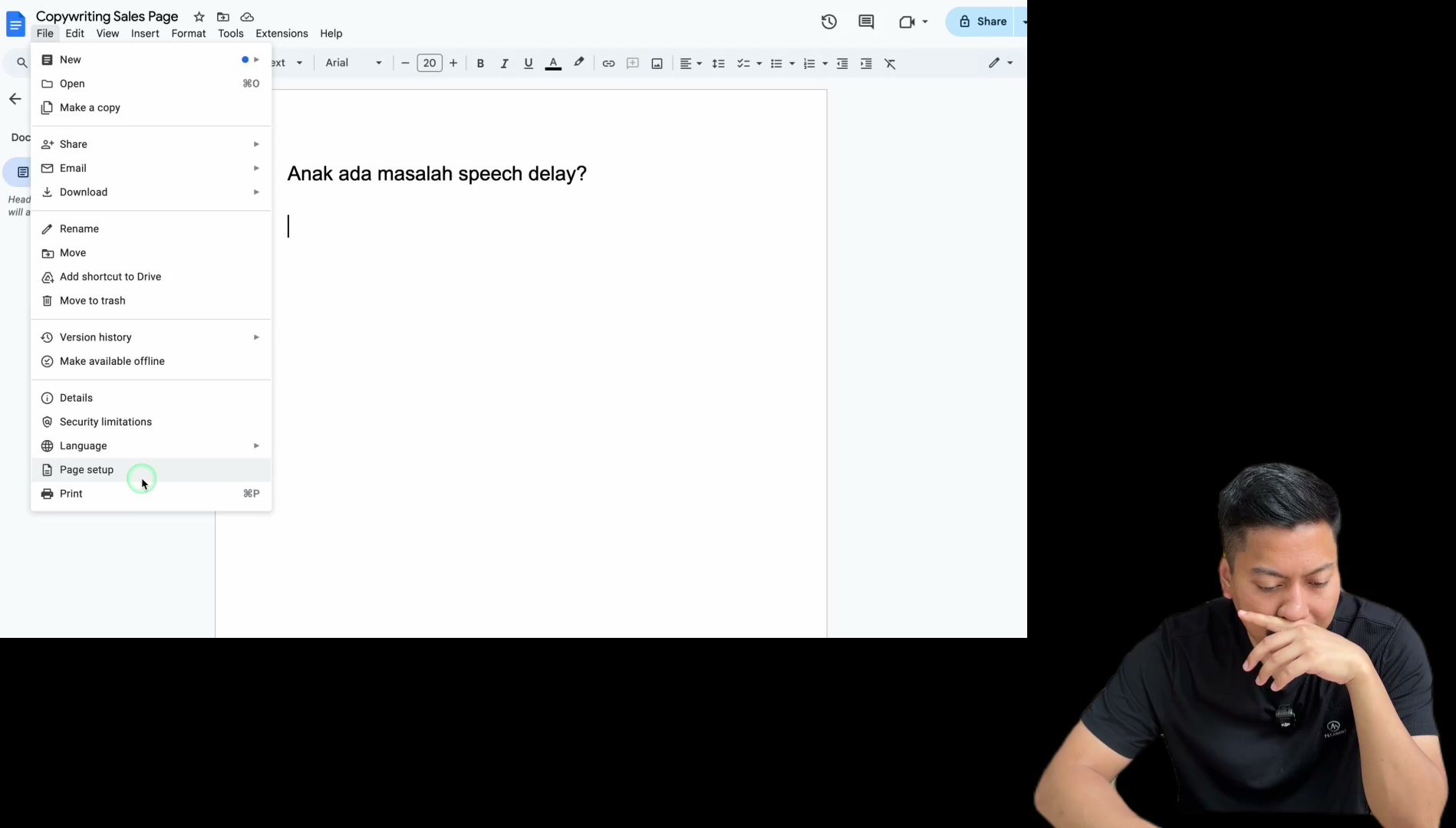Star the Copywriting Sales Page document
Image resolution: width=1456 pixels, height=828 pixels.
pos(199,17)
